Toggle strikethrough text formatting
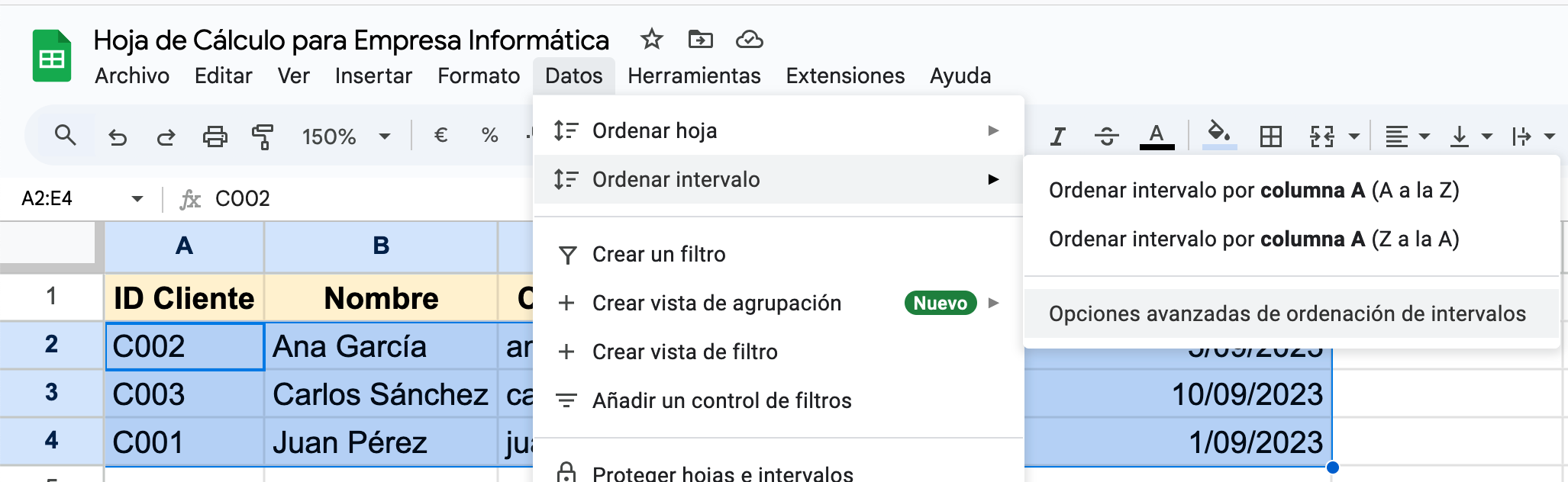Screen dimensions: 1568x482 pyautogui.click(x=1106, y=137)
